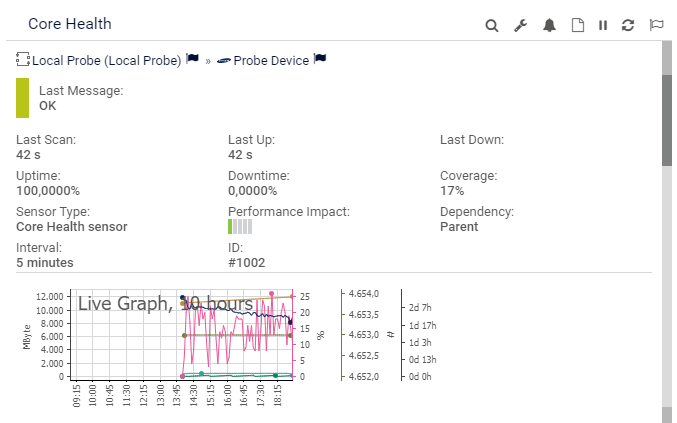Click the green status color bar
Viewport: 677px width, 423px height.
pyautogui.click(x=22, y=98)
